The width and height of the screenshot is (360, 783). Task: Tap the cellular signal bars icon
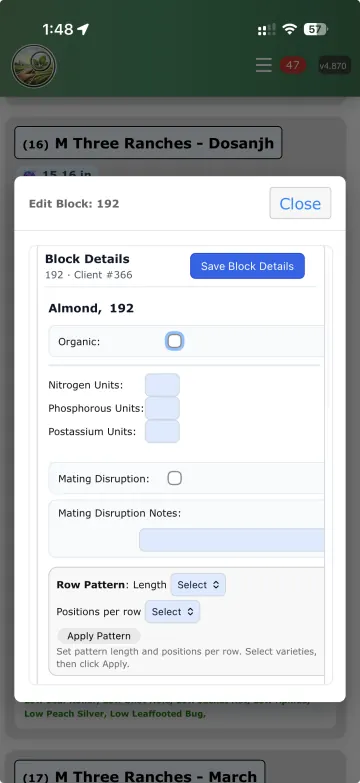[267, 30]
